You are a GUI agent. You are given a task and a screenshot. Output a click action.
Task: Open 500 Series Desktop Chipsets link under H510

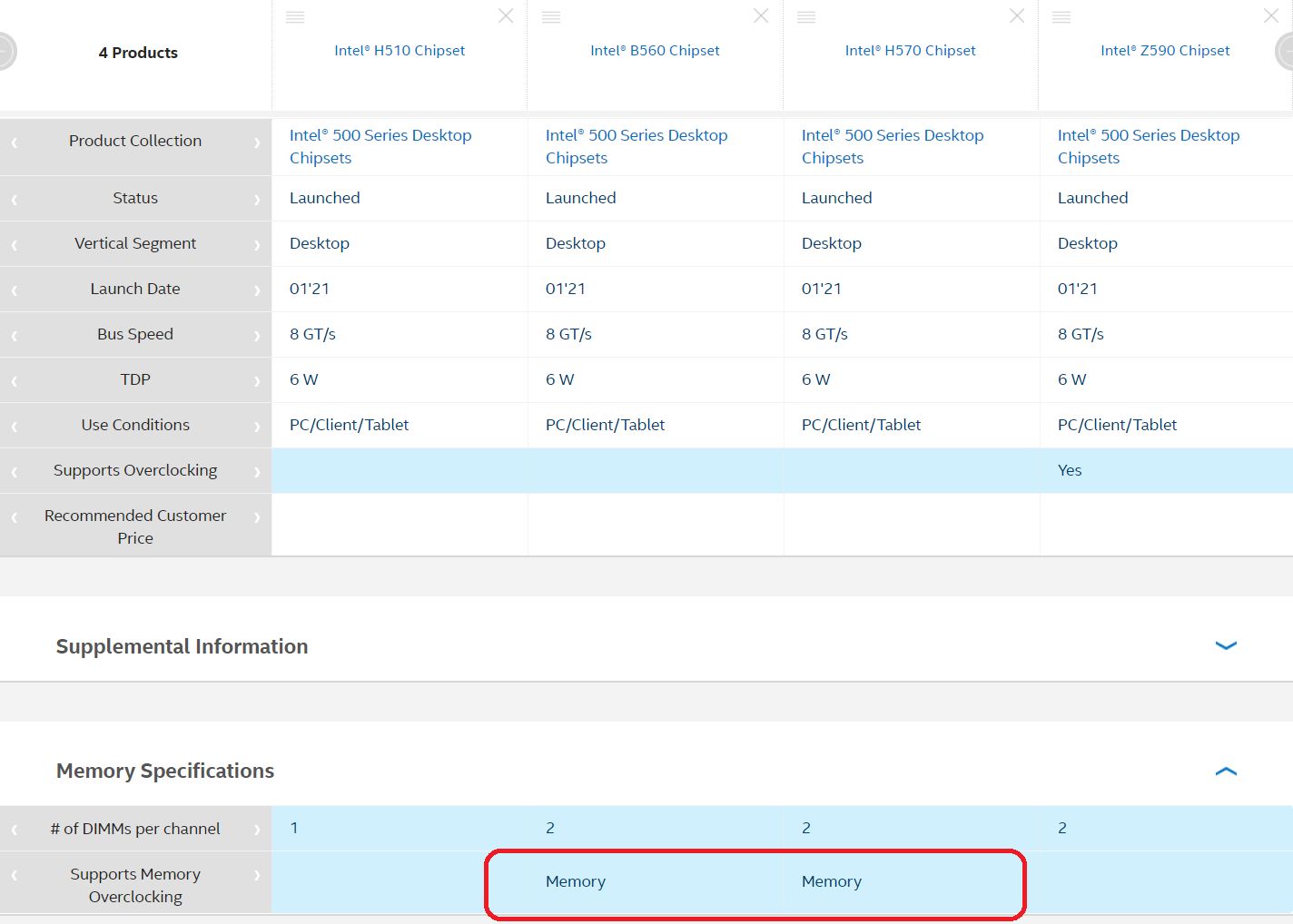pos(380,146)
